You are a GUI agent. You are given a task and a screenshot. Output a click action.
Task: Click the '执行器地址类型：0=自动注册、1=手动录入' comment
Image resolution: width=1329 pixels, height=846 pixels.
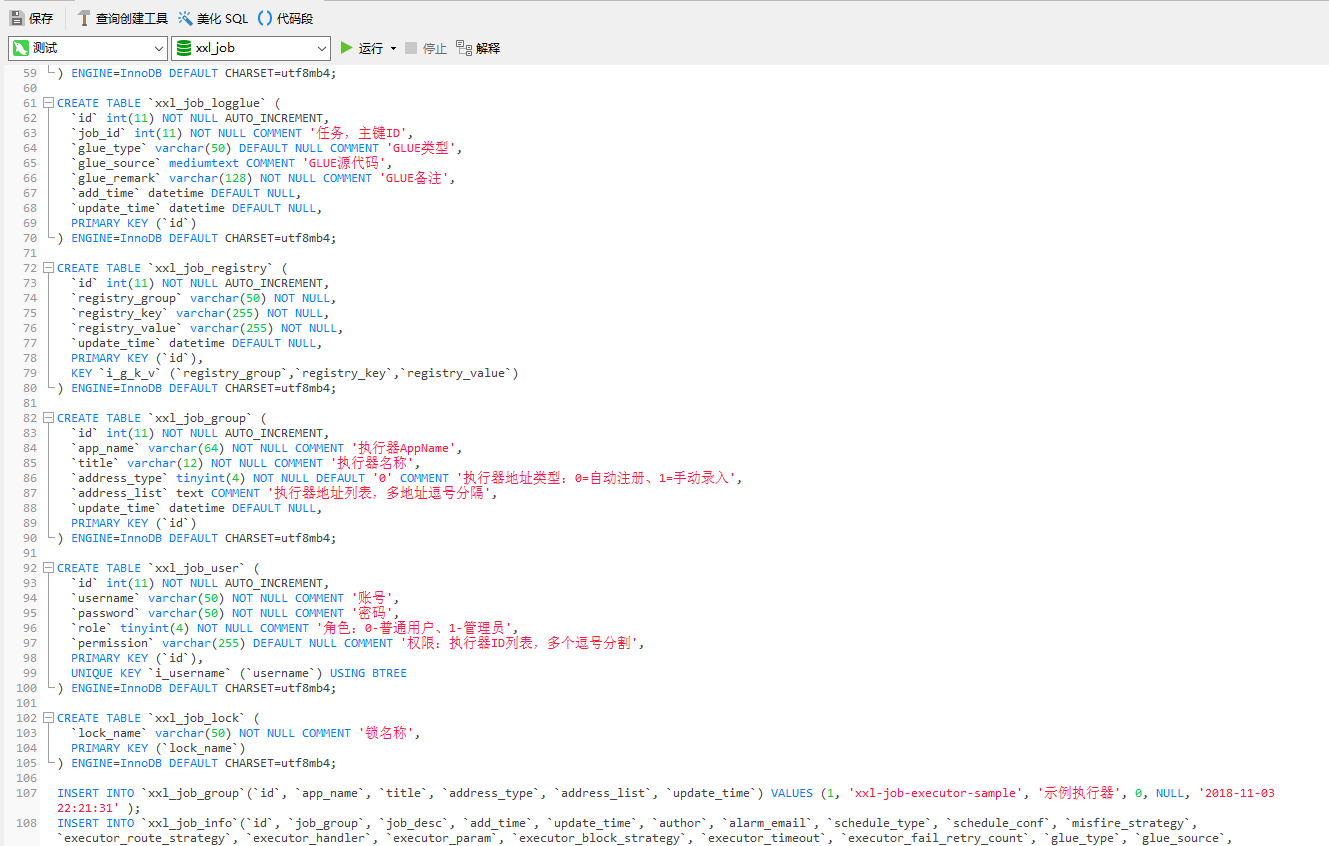(596, 478)
